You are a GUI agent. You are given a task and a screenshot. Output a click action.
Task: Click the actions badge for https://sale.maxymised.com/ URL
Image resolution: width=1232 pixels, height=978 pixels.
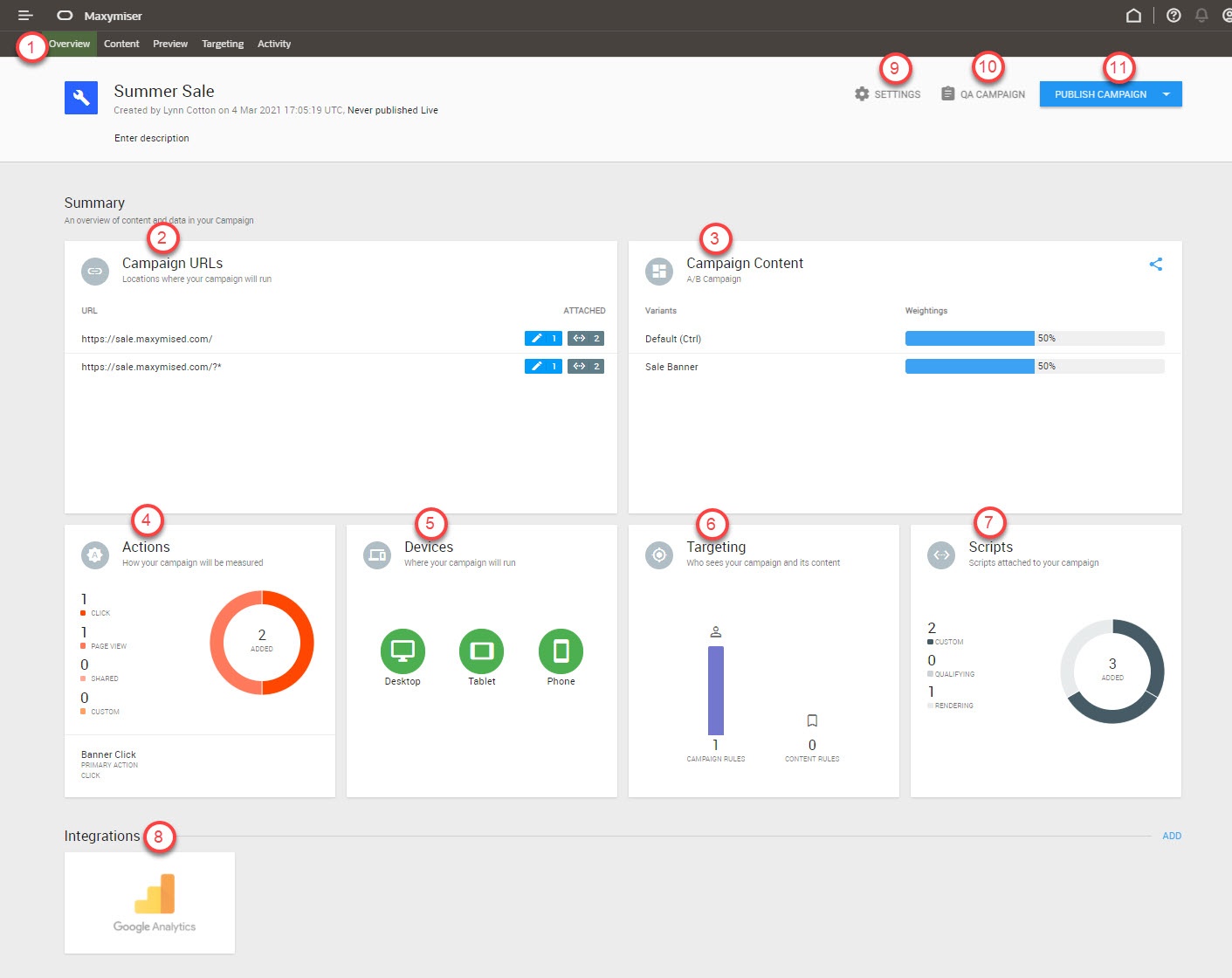point(543,339)
